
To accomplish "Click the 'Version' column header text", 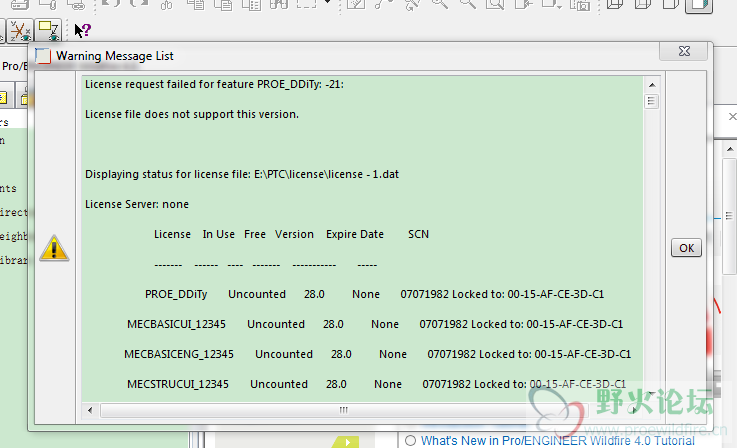I will click(294, 234).
